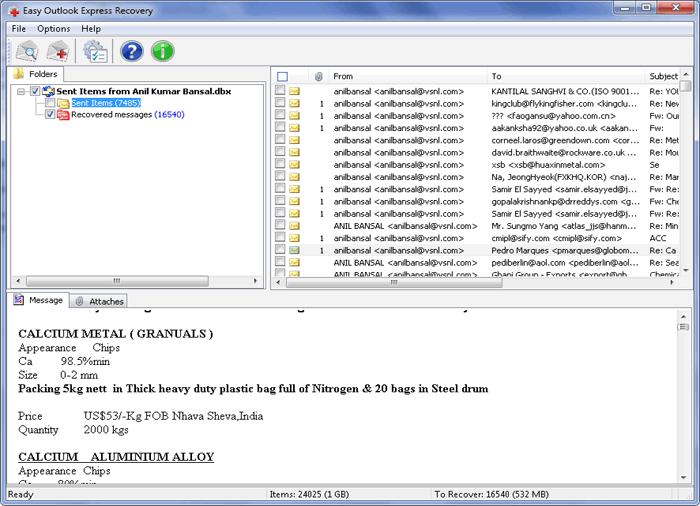The image size is (700, 506).
Task: Click the Attaches tab paperclip icon
Action: (x=79, y=301)
